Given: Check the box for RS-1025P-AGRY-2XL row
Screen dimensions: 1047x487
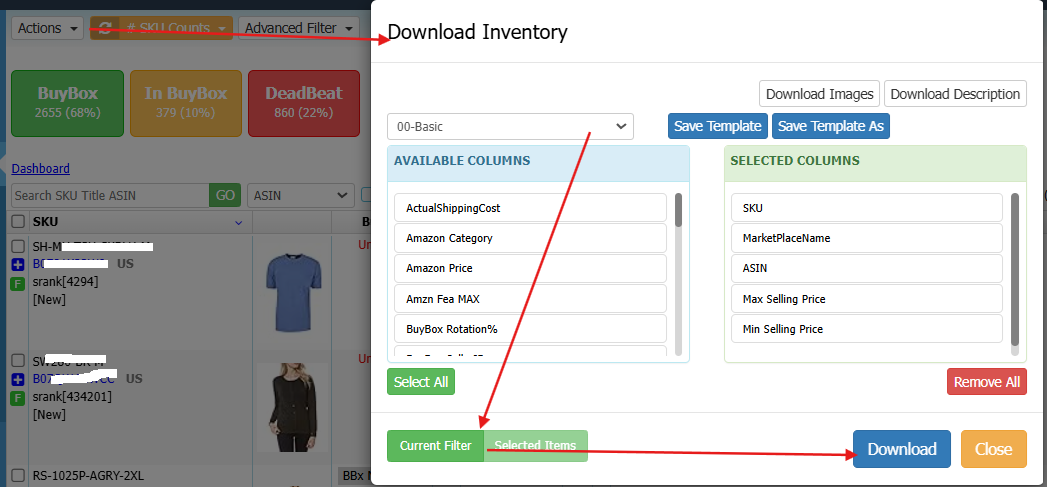Looking at the screenshot, I should tap(18, 476).
